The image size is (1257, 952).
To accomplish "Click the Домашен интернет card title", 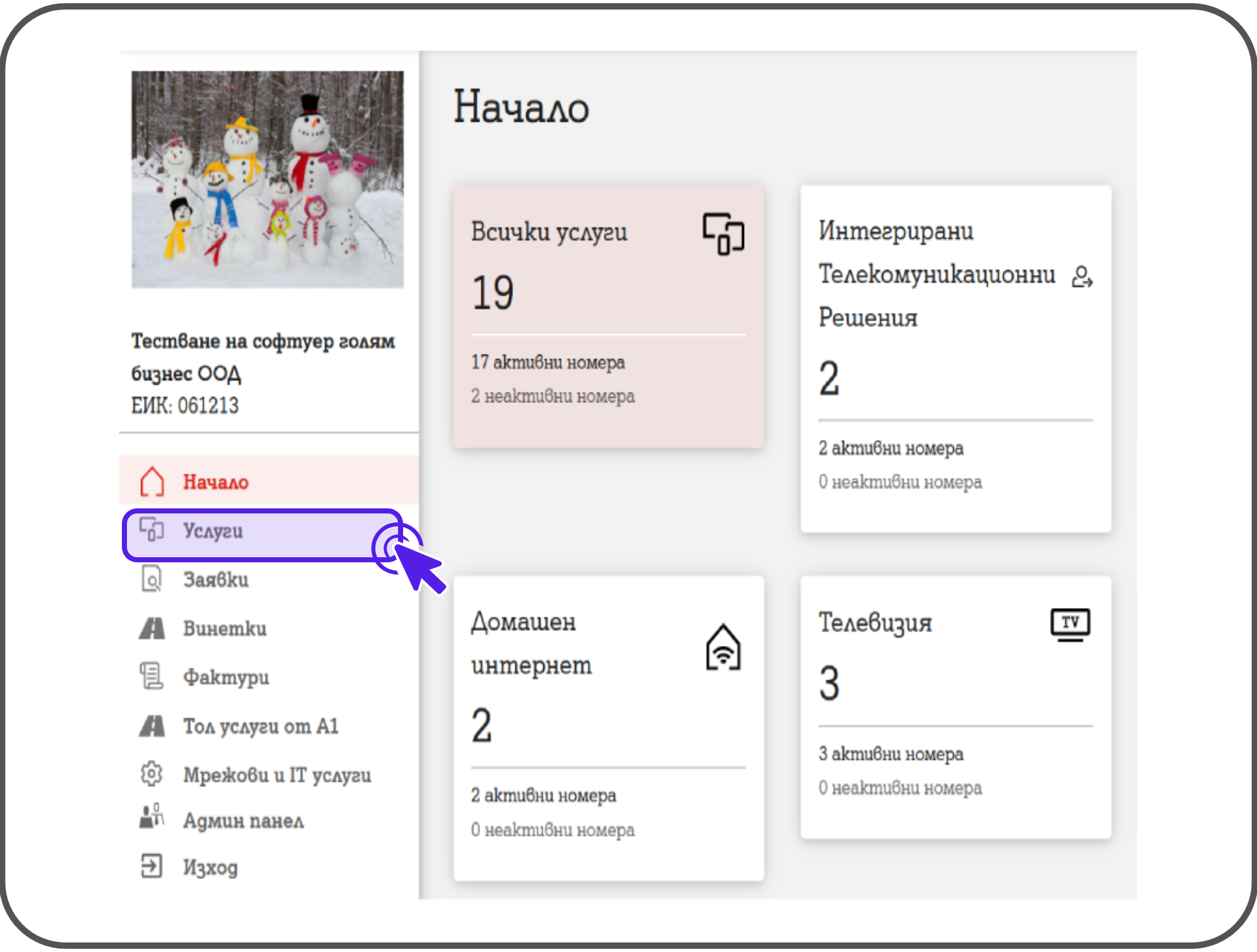I will 531,643.
